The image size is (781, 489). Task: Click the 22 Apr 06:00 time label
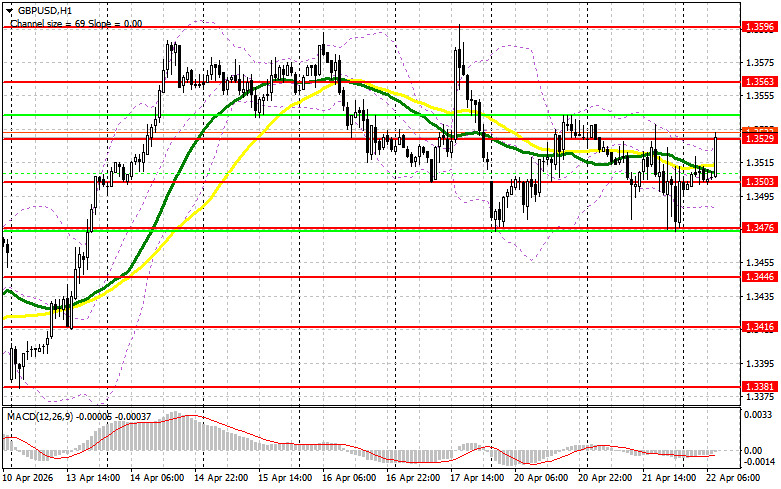pos(733,478)
